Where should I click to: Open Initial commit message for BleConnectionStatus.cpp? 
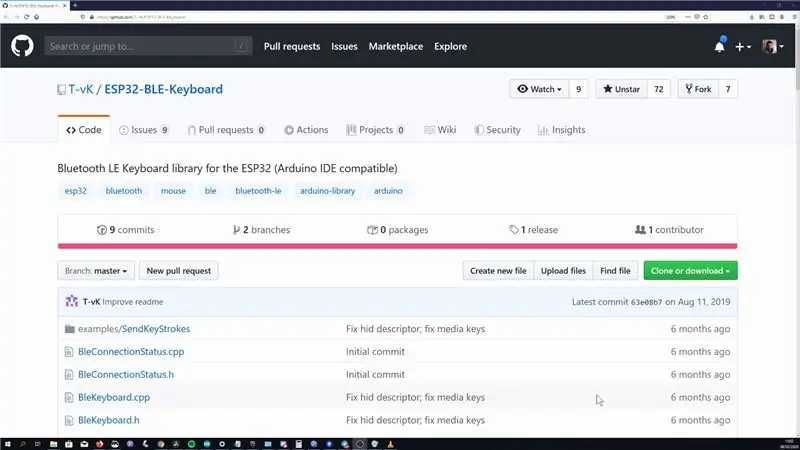(x=376, y=352)
